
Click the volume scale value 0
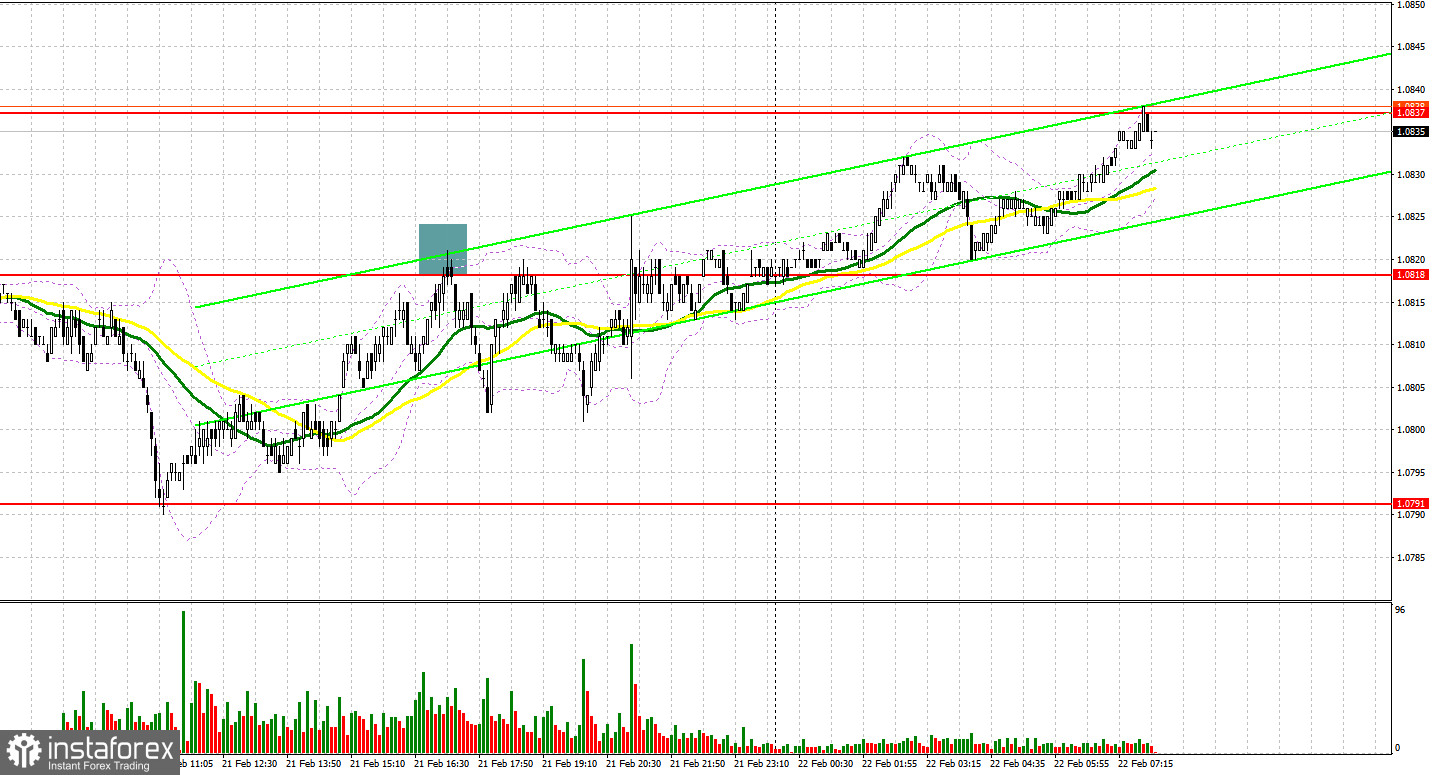[1399, 748]
